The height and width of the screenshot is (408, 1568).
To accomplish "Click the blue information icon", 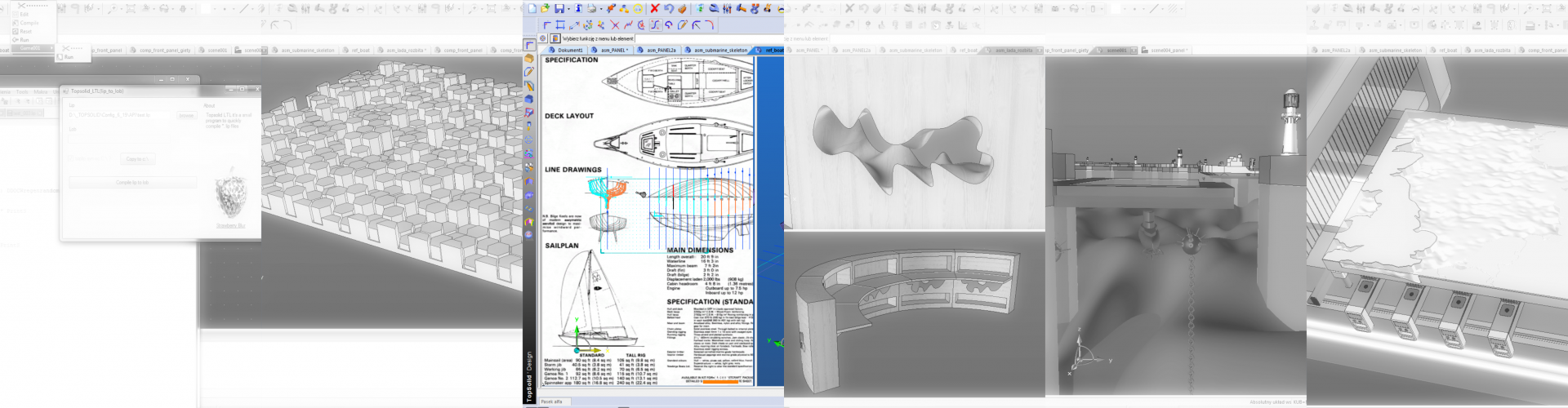I will (x=578, y=8).
